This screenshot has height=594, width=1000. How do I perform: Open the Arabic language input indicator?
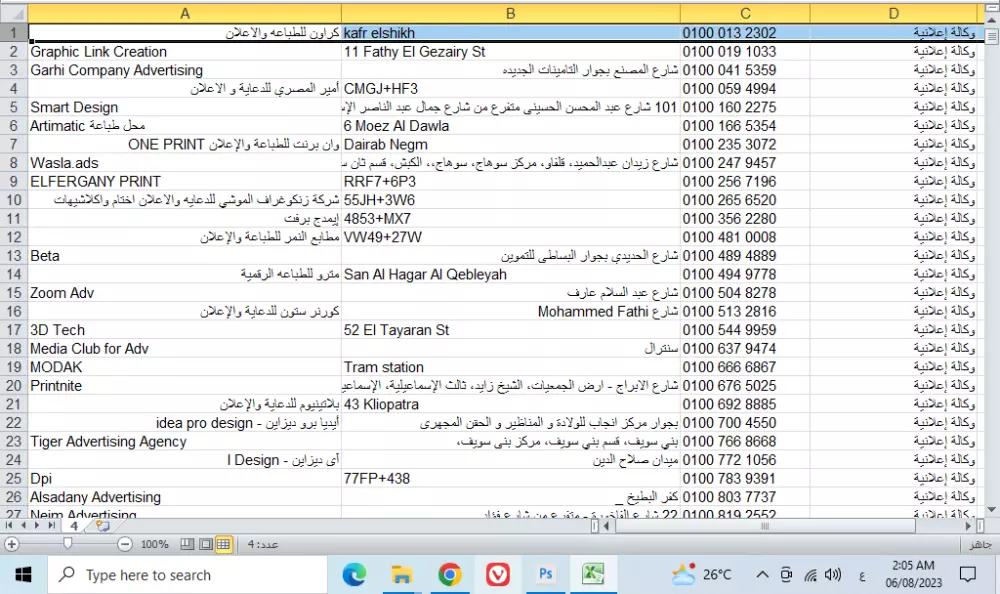coord(862,574)
